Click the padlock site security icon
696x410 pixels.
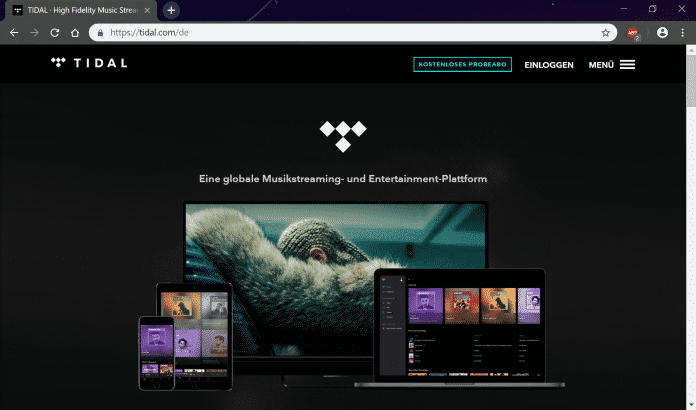(99, 32)
